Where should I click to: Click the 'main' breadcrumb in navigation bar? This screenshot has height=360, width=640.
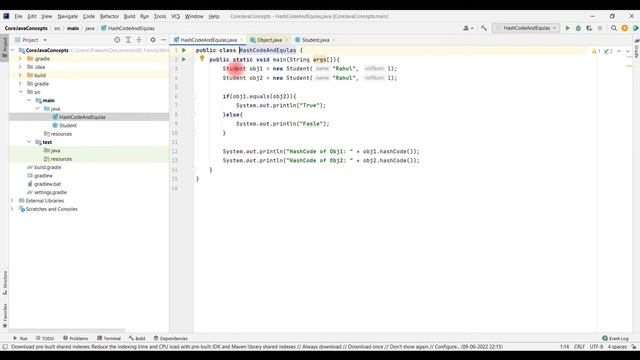[73, 28]
